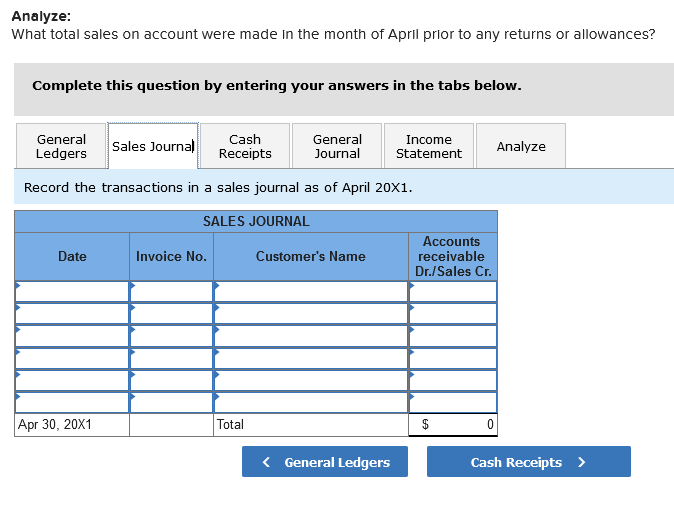This screenshot has height=508, width=674.
Task: Click second row Invoice No. field
Action: pyautogui.click(x=172, y=314)
